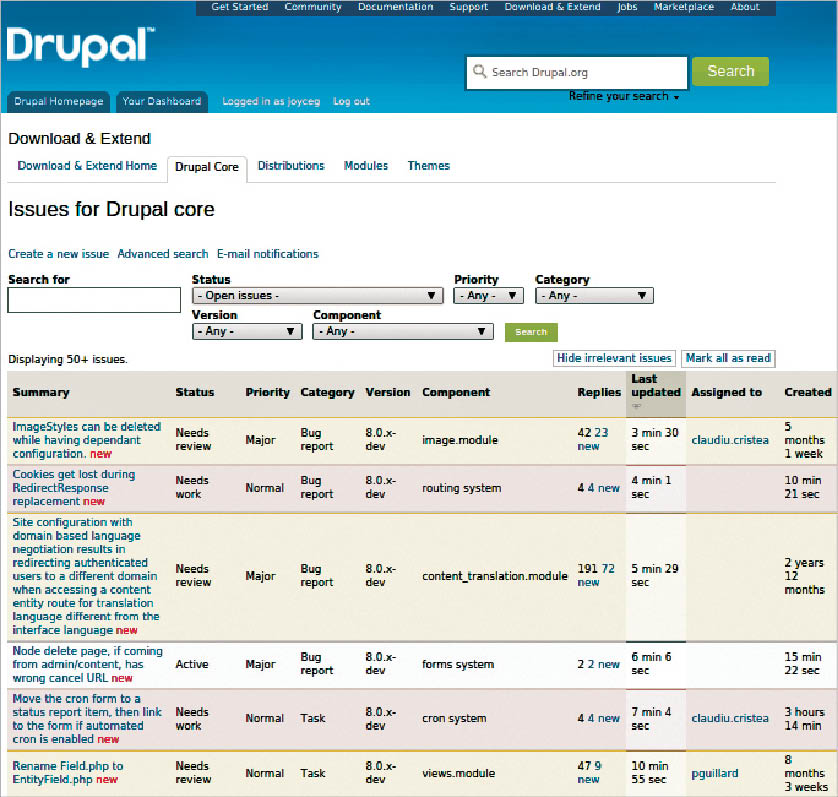Click 23 new replies in ImageStyles row

tap(594, 439)
